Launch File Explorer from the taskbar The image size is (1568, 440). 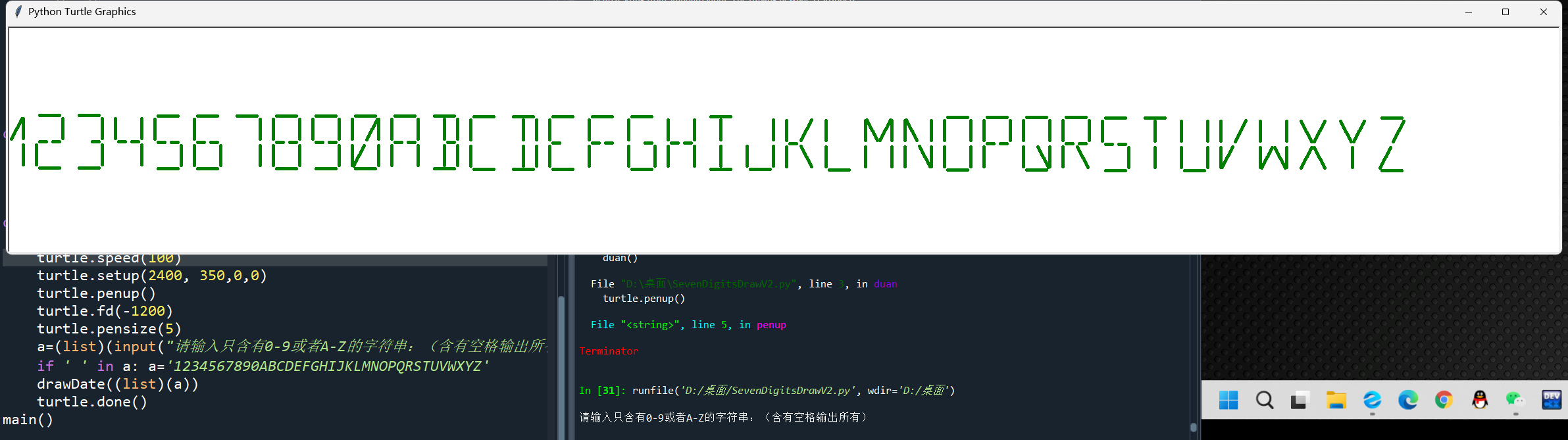1336,400
